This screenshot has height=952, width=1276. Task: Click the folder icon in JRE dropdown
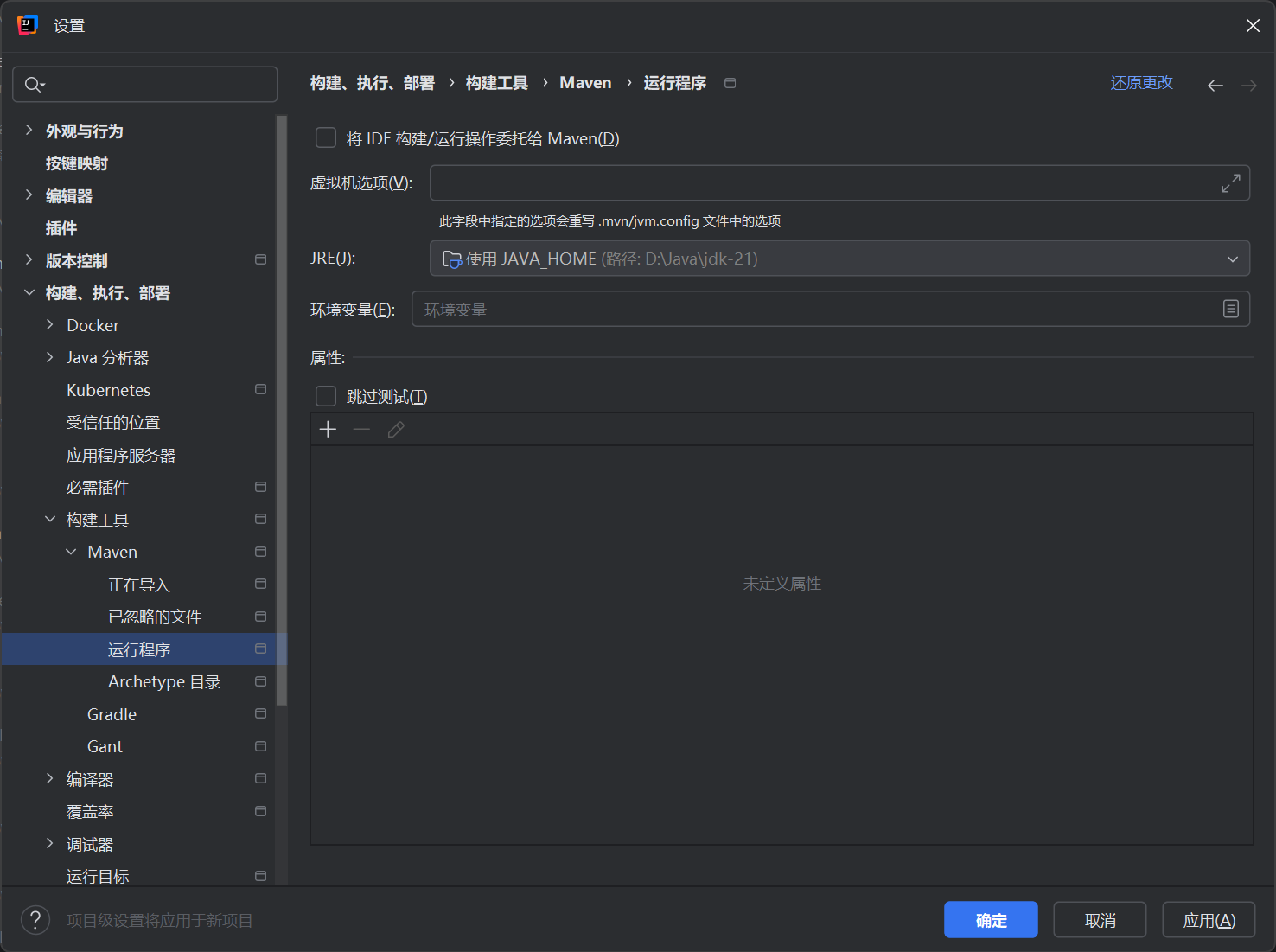[451, 259]
